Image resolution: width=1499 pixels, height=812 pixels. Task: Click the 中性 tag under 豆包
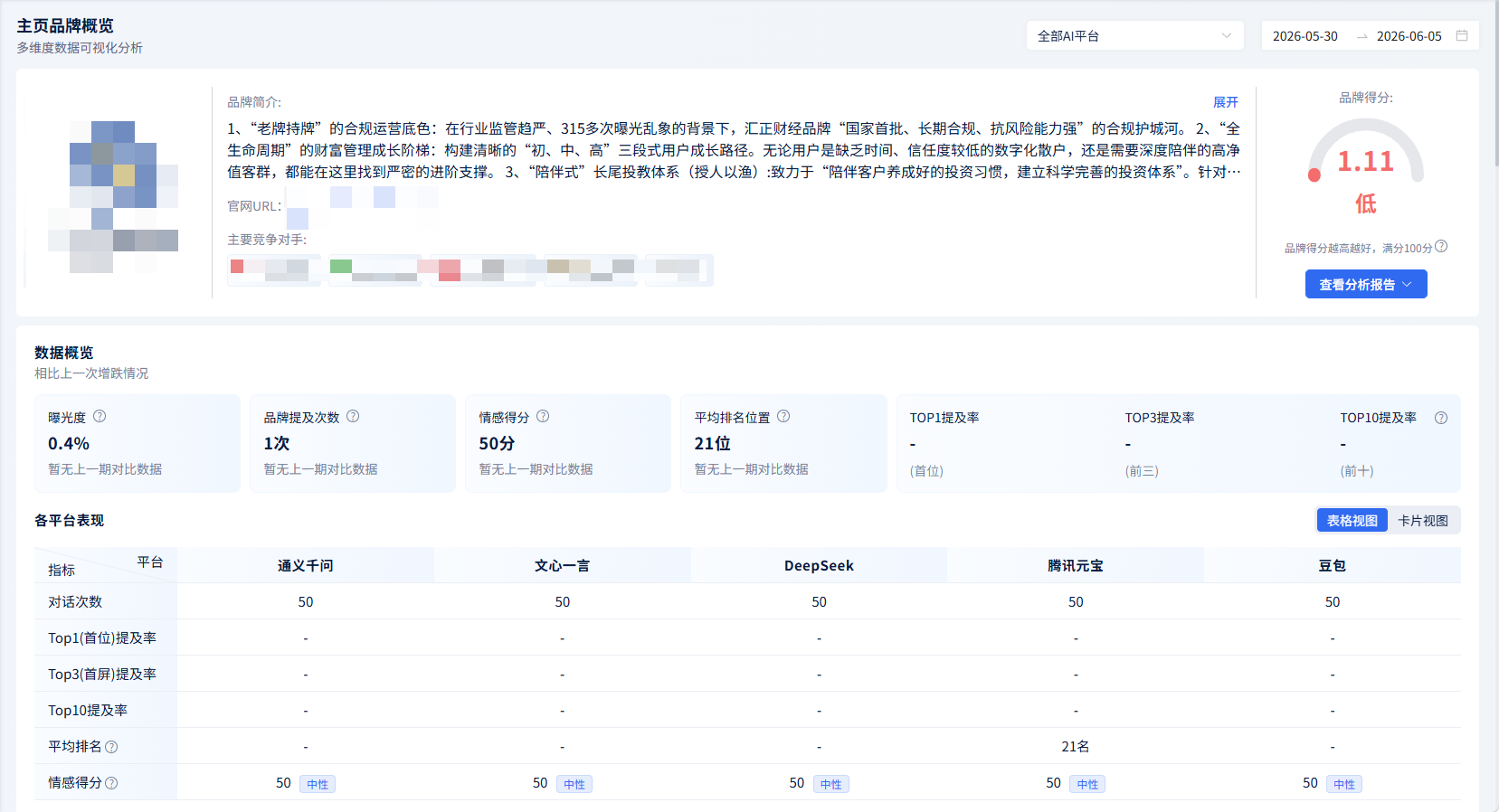[x=1344, y=784]
